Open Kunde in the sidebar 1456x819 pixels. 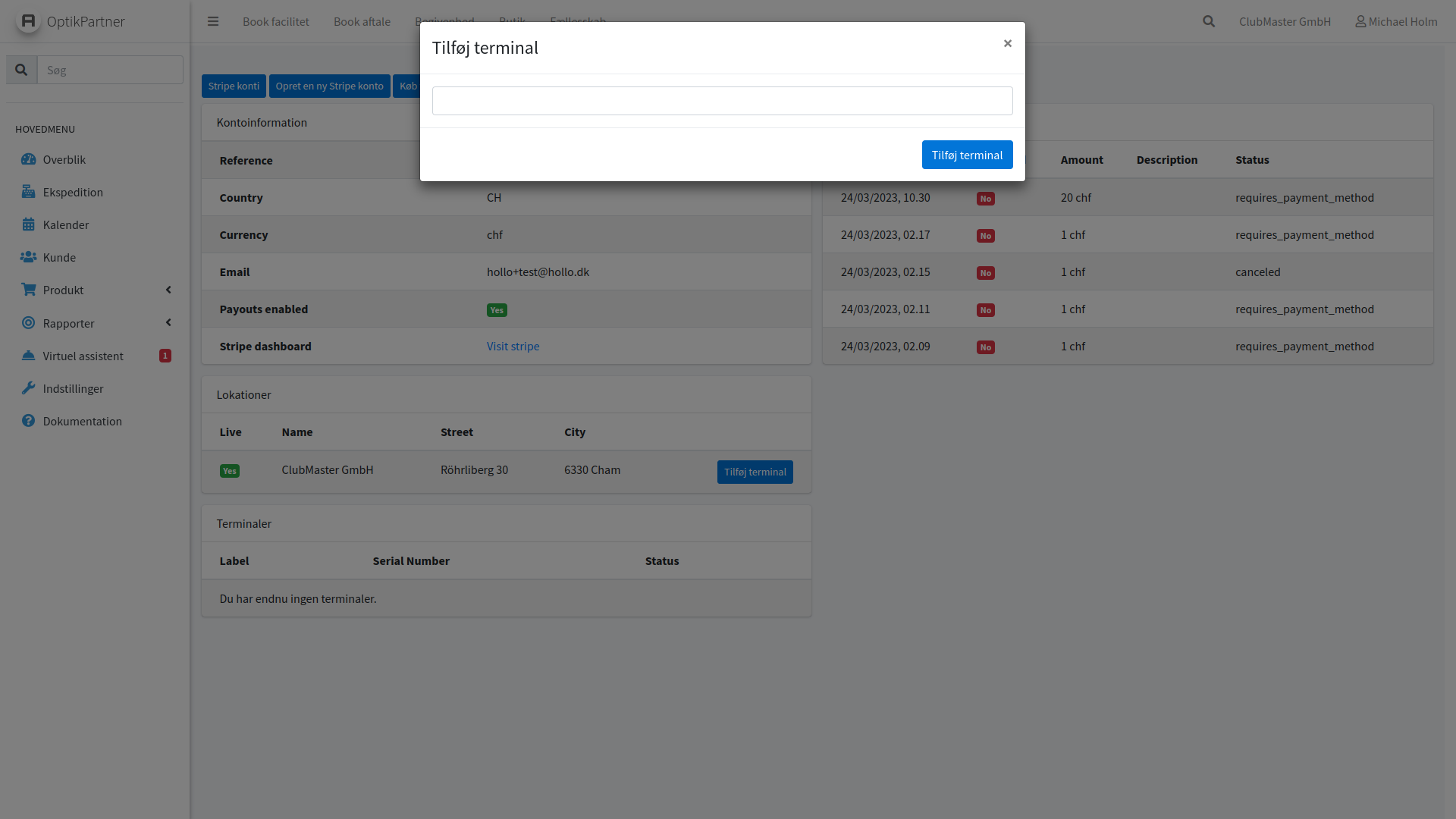59,257
